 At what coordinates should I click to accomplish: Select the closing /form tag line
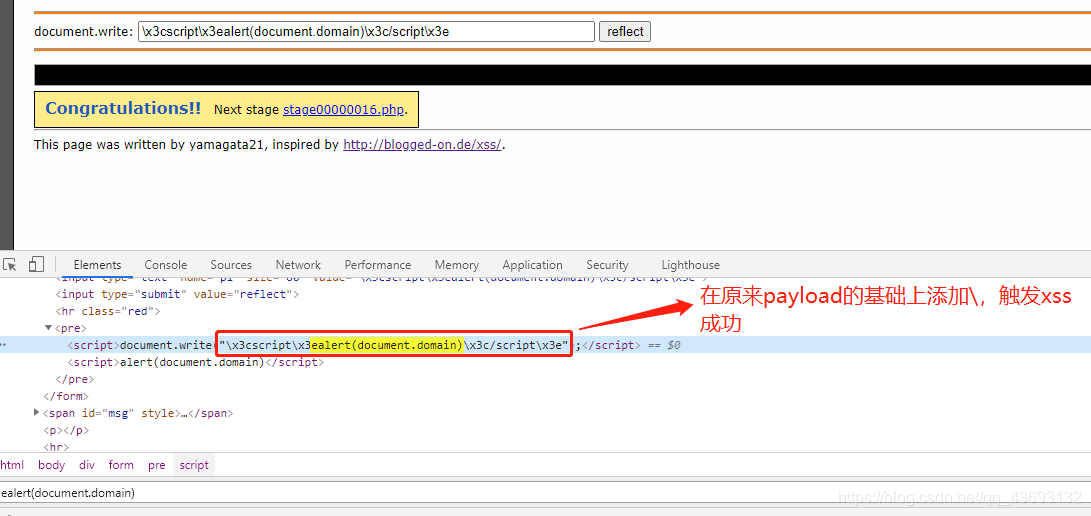pyautogui.click(x=66, y=396)
